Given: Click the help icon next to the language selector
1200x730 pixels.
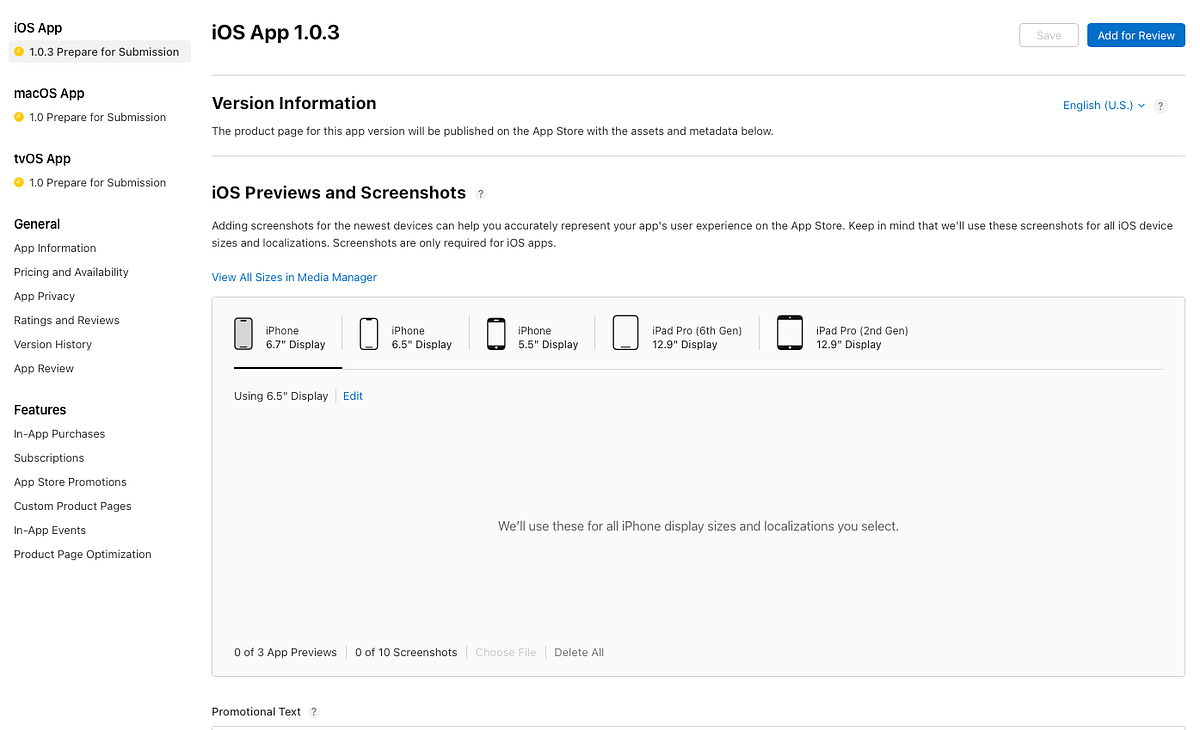Looking at the screenshot, I should click(1160, 105).
